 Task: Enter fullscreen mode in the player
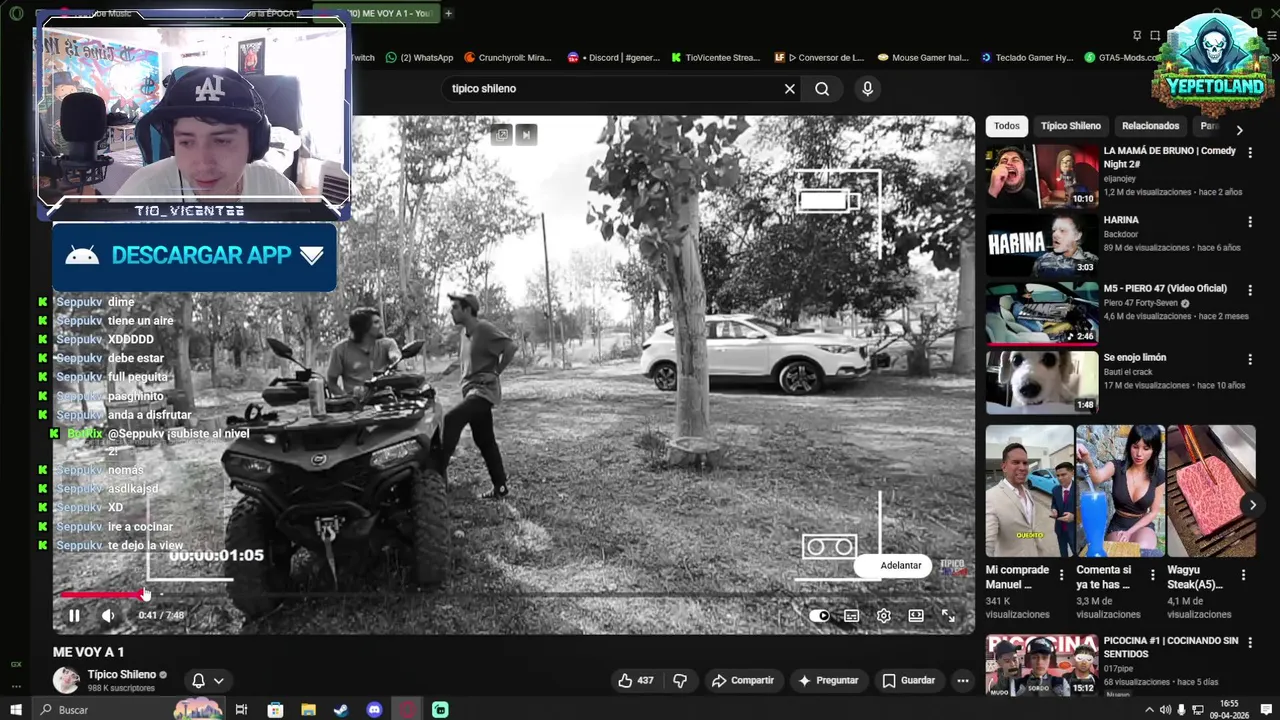pos(948,616)
